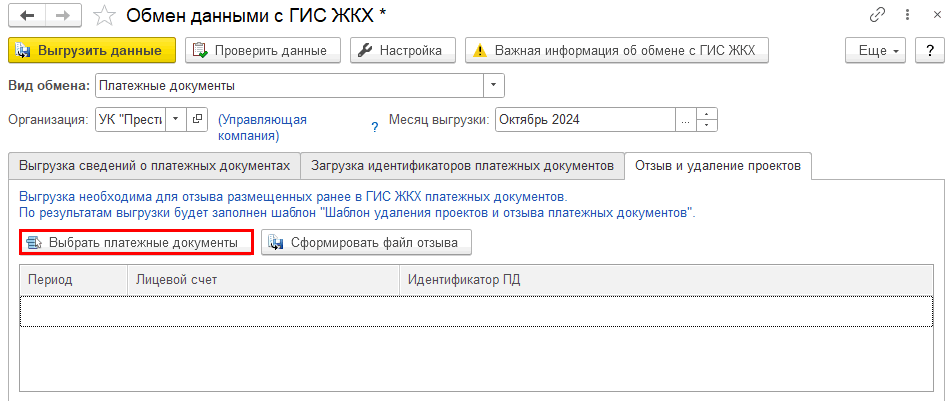Switch to "Выгрузка сведений о платежных документах" tab
The image size is (952, 401).
click(153, 165)
